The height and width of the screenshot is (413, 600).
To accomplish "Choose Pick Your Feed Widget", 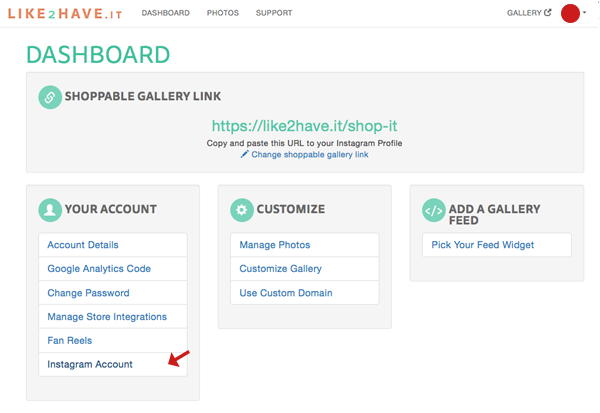I will 482,245.
